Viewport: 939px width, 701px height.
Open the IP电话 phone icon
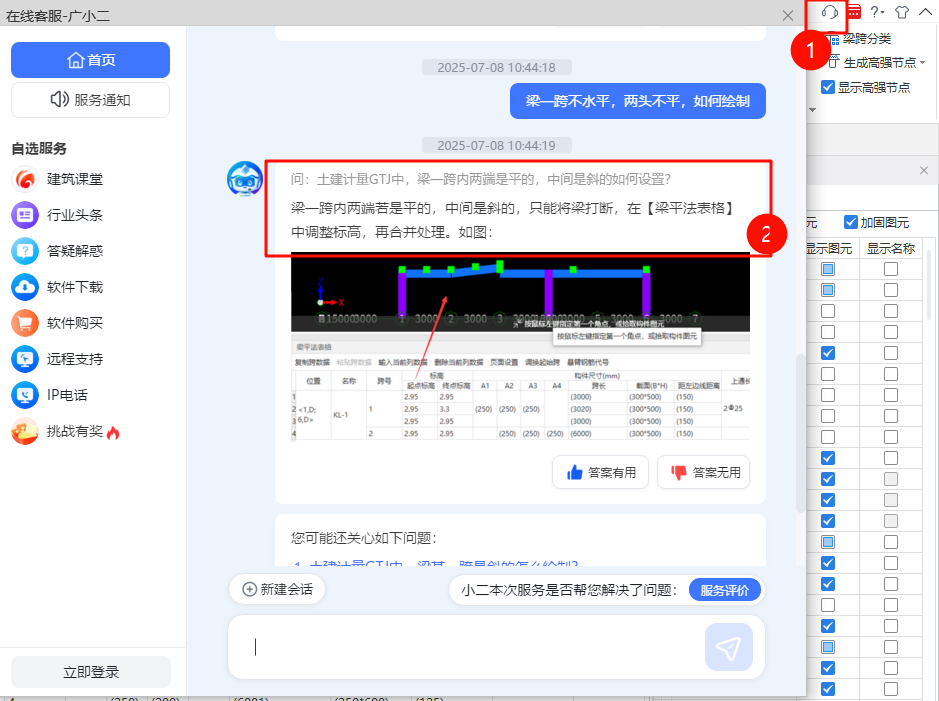[x=25, y=394]
